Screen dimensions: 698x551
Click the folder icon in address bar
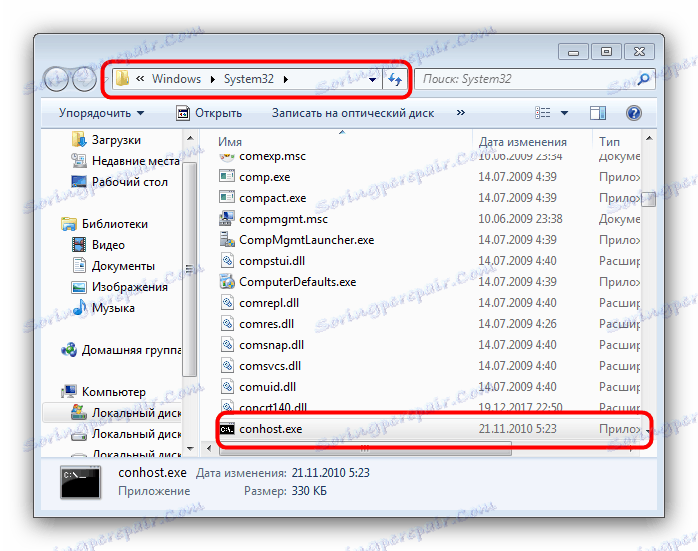click(122, 79)
